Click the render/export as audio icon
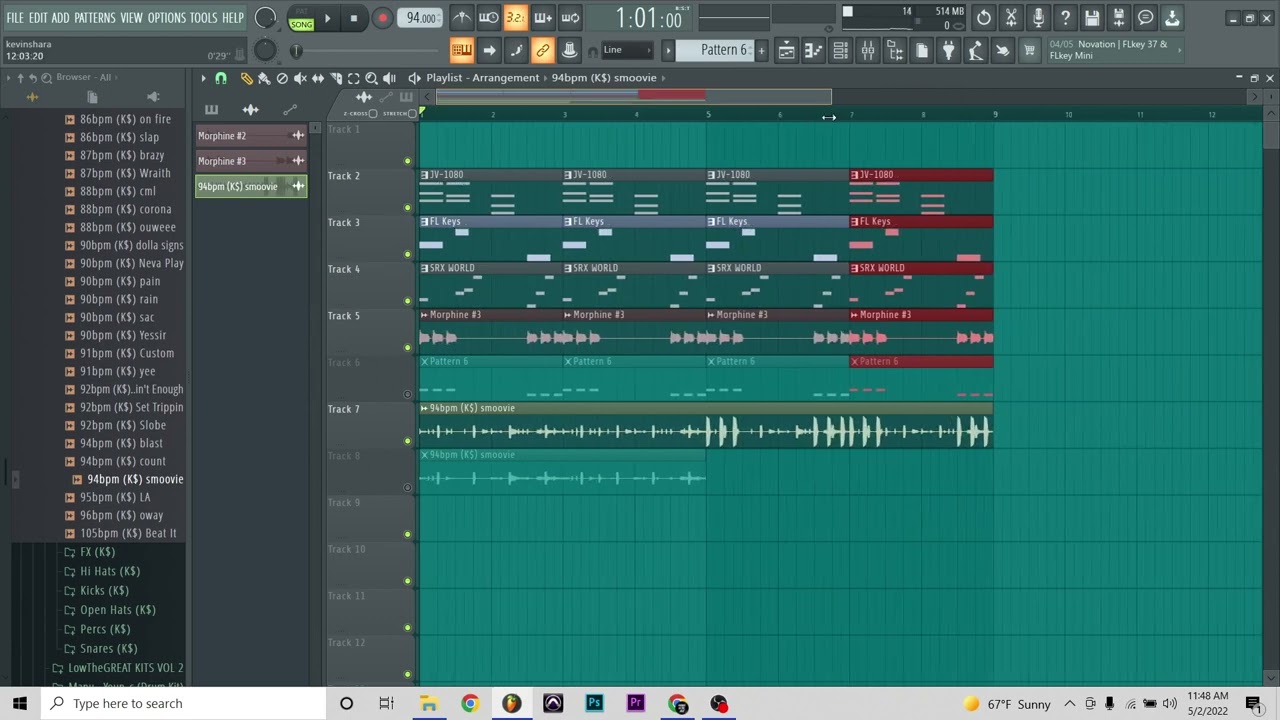Image resolution: width=1280 pixels, height=720 pixels. [1119, 17]
